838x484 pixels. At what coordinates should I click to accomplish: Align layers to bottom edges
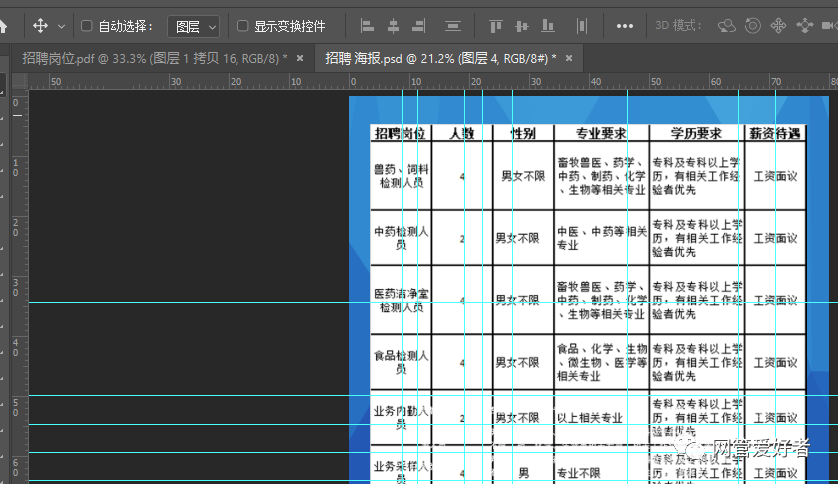pyautogui.click(x=548, y=26)
